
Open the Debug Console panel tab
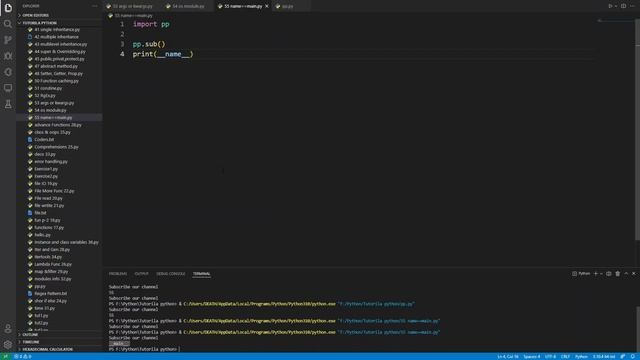(171, 273)
